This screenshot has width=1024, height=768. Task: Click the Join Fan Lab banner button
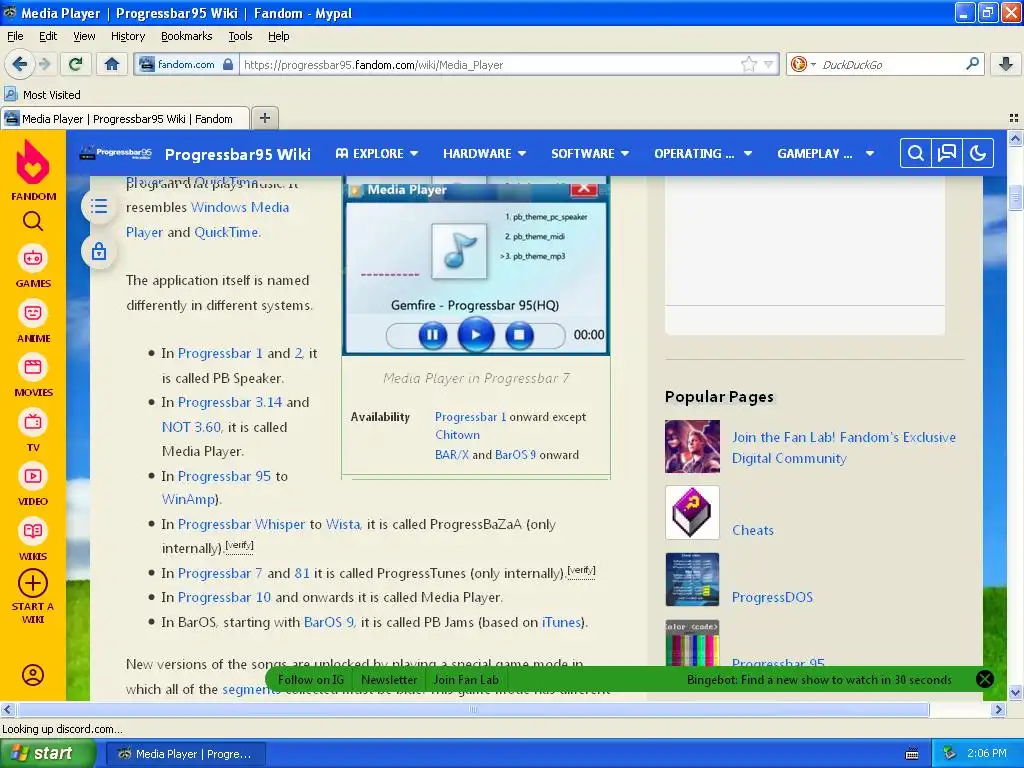click(466, 679)
